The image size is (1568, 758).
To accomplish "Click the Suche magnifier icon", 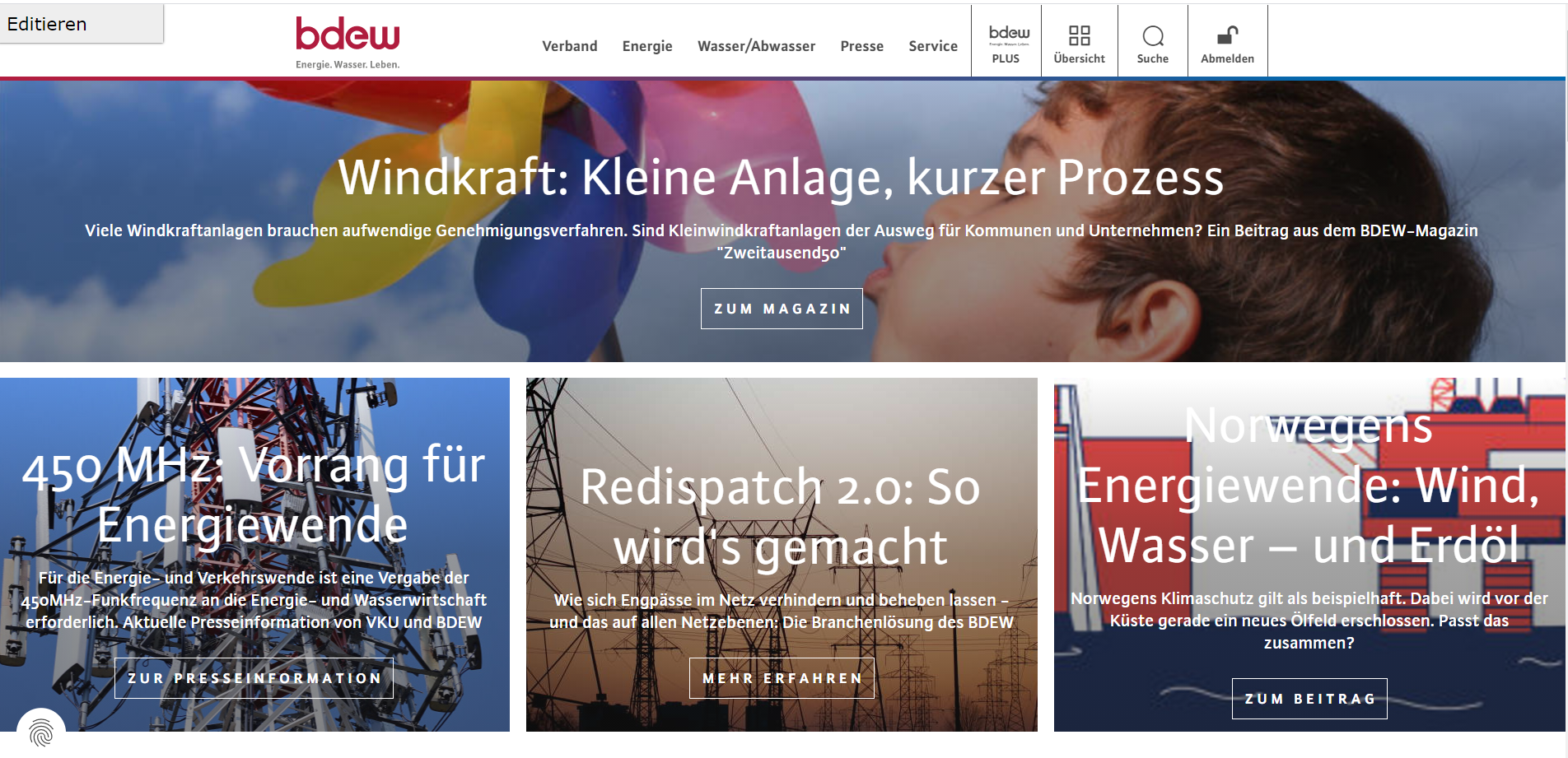I will (1153, 35).
